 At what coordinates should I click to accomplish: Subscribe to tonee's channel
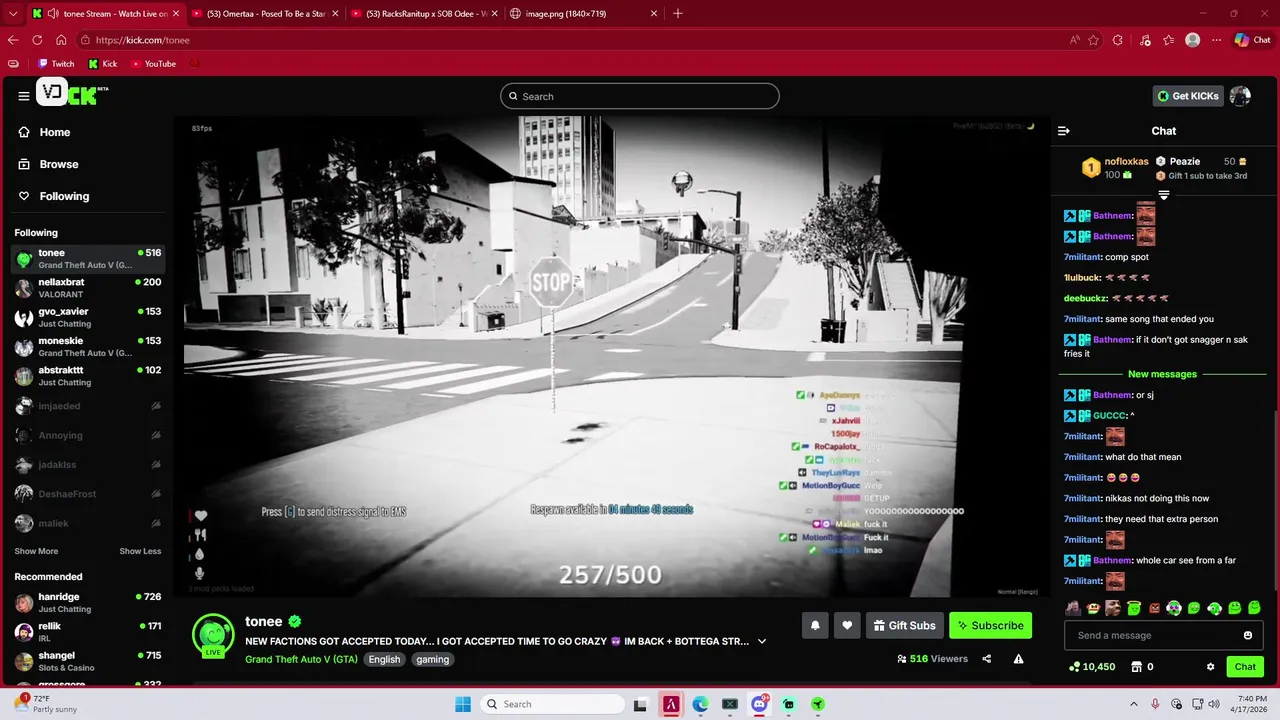[x=990, y=625]
